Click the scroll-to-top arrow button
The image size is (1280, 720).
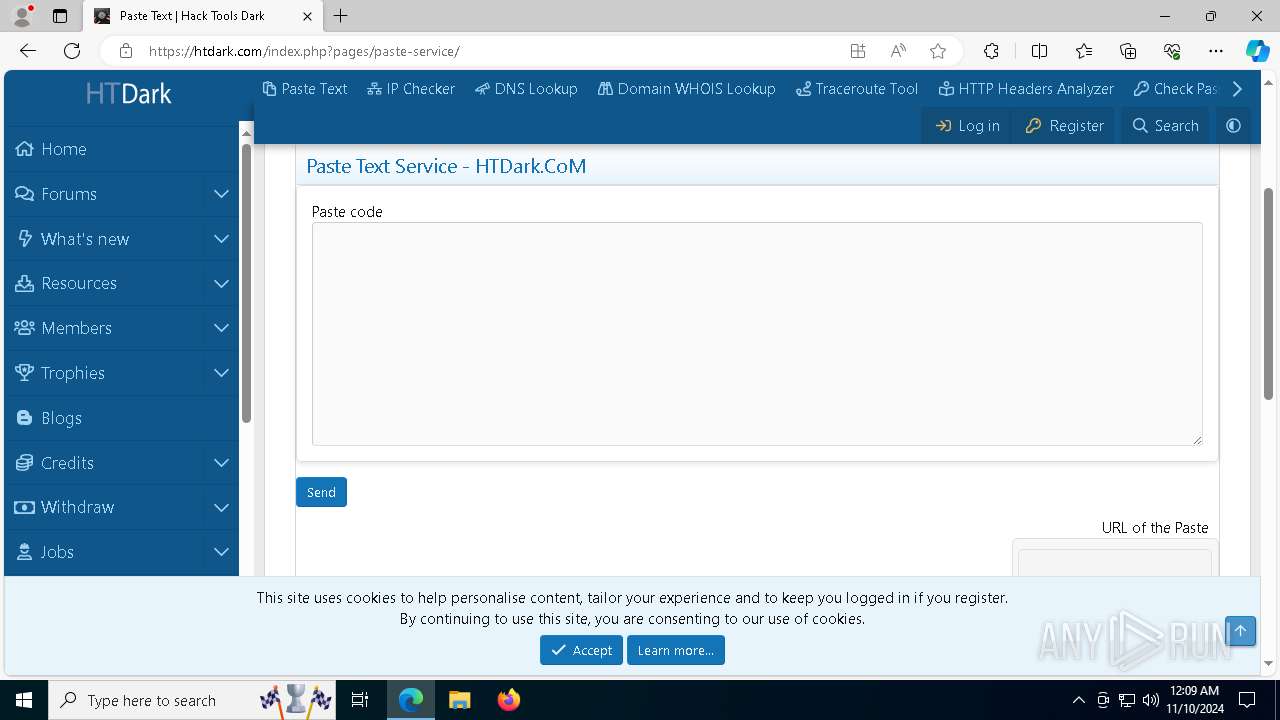pyautogui.click(x=1240, y=630)
